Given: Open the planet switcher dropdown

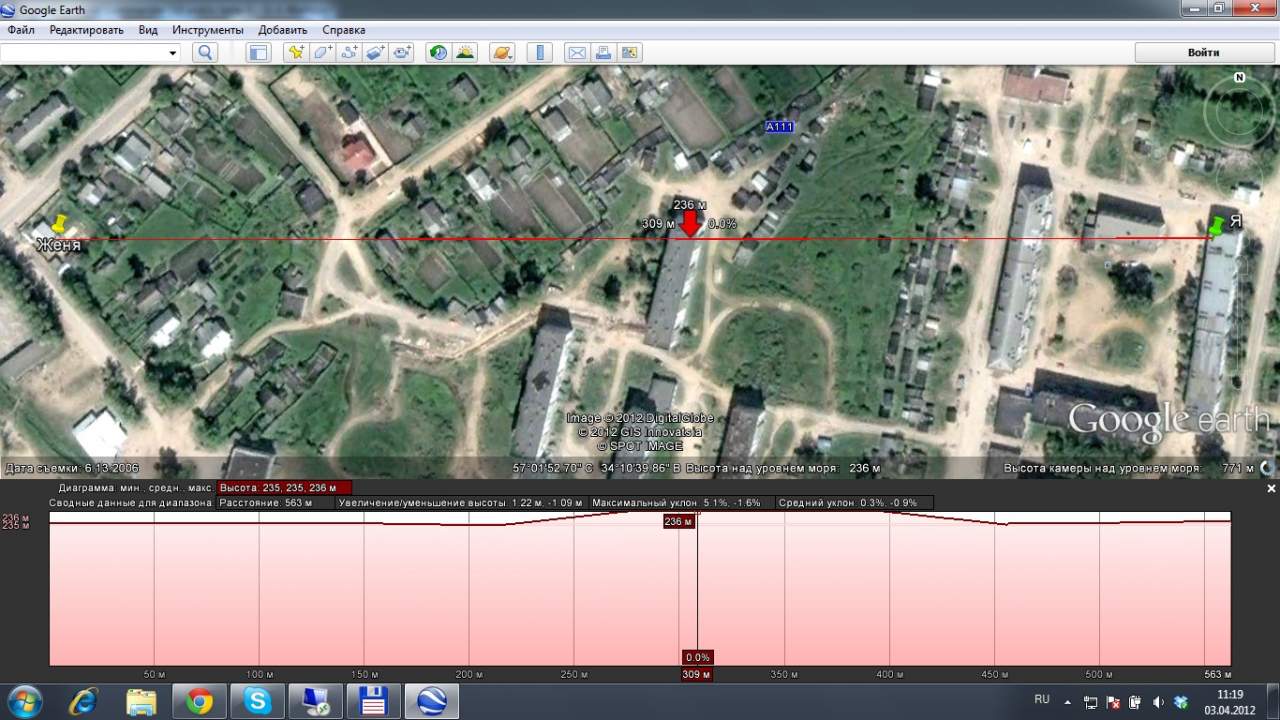Looking at the screenshot, I should [502, 53].
